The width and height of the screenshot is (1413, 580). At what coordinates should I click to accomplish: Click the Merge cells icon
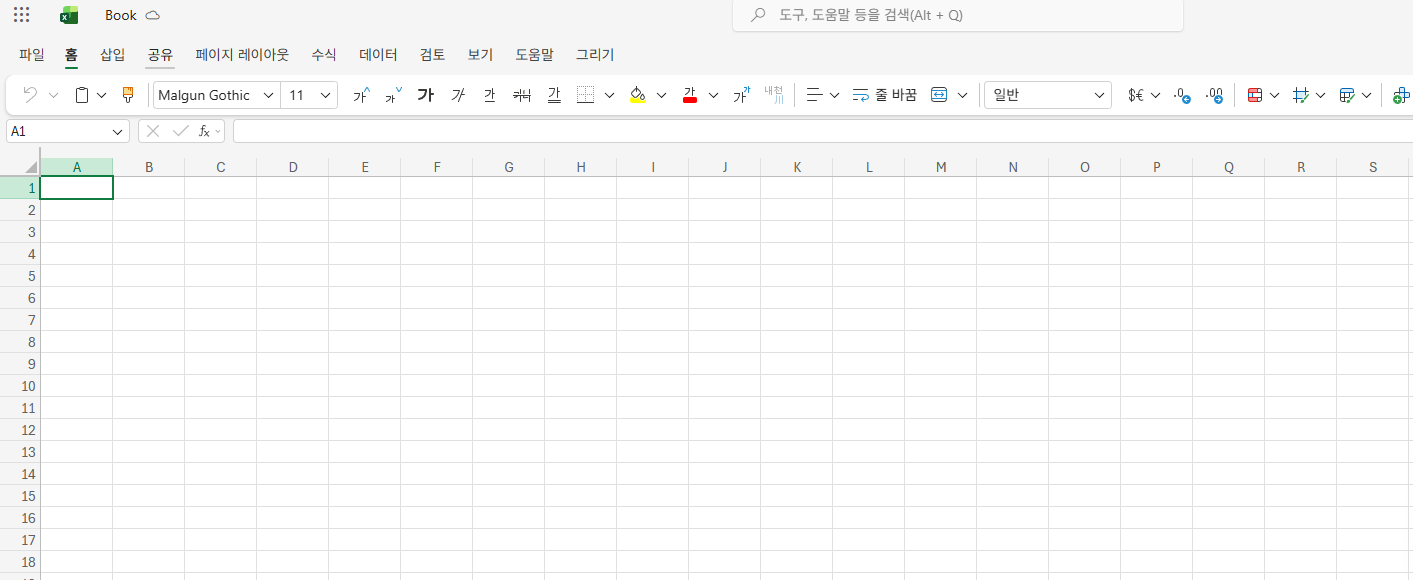(x=939, y=95)
